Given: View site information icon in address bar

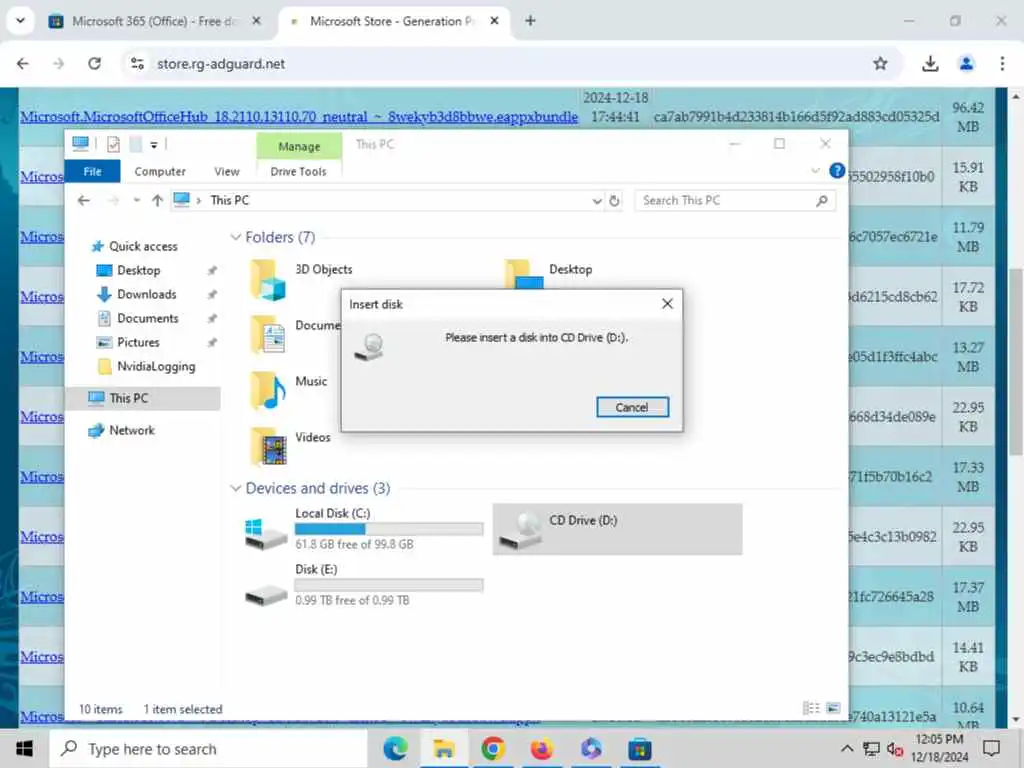Looking at the screenshot, I should click(137, 63).
